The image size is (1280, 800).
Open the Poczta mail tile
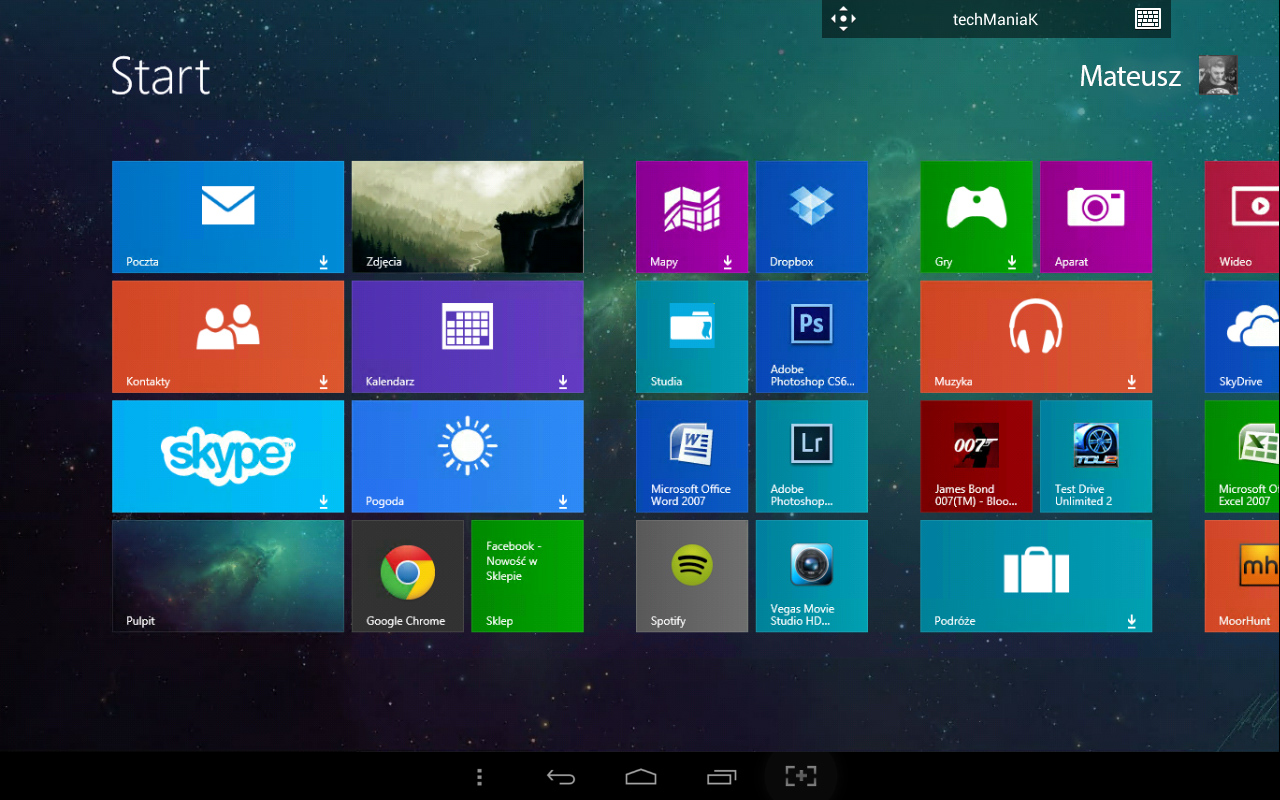[227, 216]
